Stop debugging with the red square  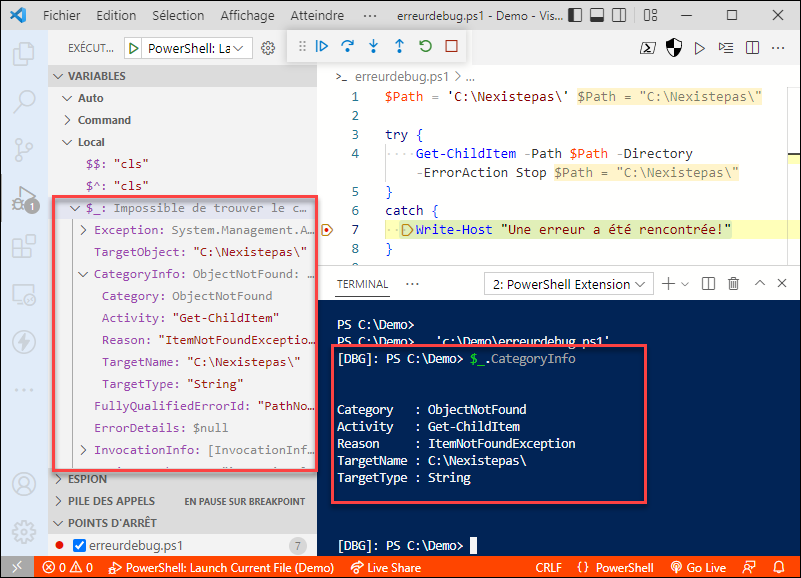[451, 47]
